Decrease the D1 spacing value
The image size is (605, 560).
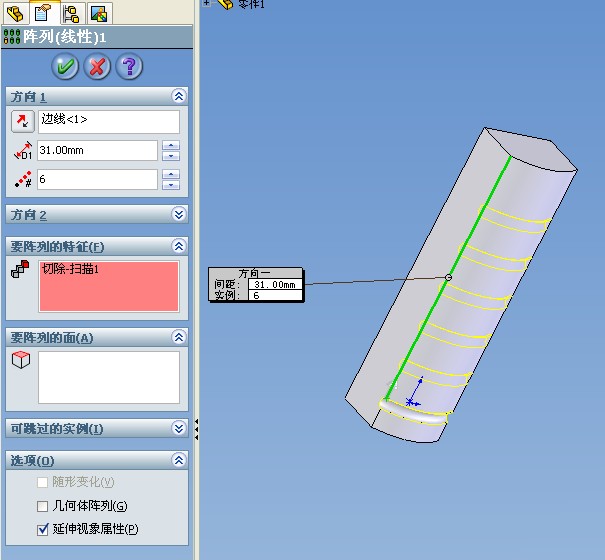click(x=171, y=156)
